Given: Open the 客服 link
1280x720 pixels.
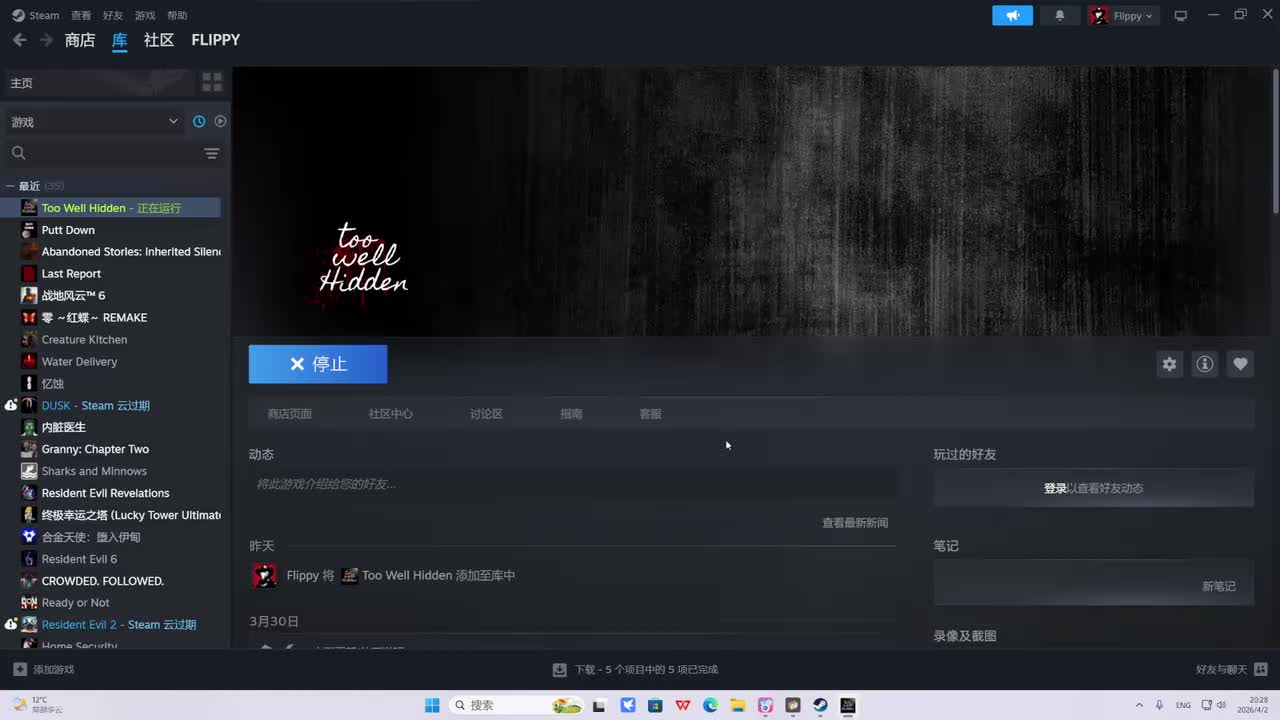Looking at the screenshot, I should [650, 414].
